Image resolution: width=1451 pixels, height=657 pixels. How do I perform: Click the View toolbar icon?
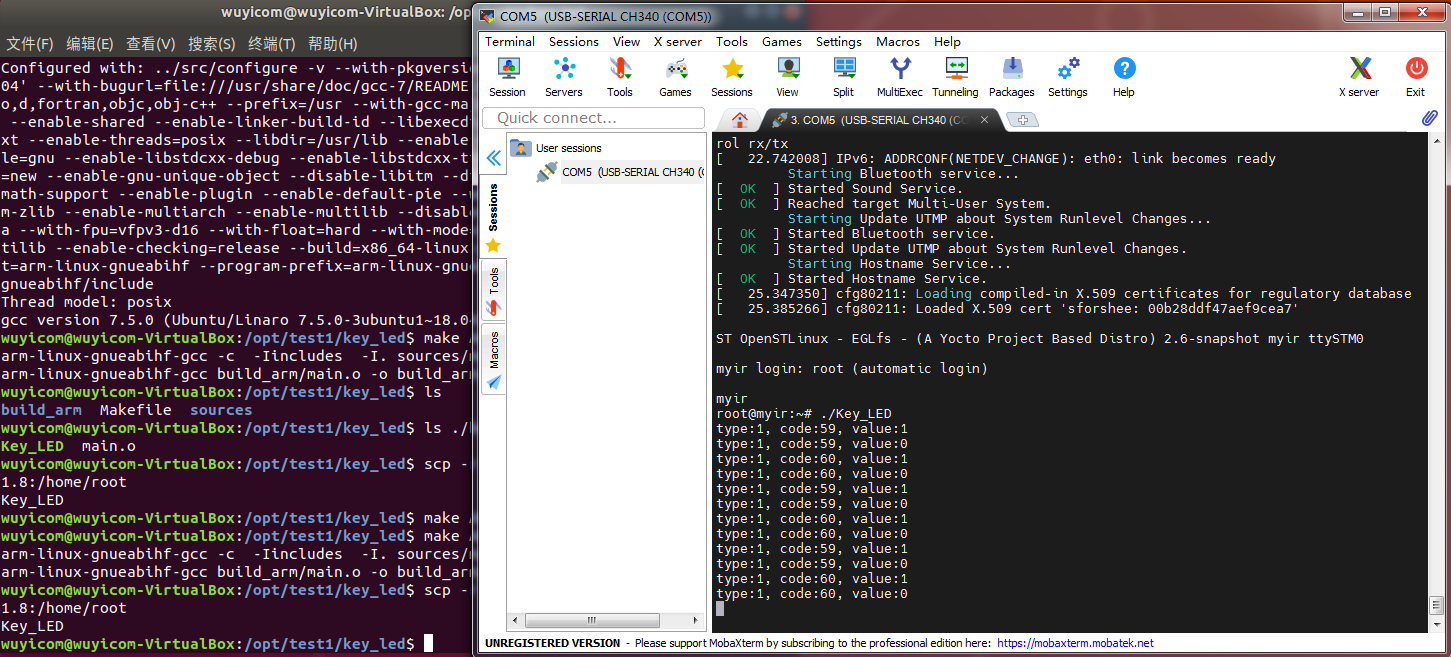[x=787, y=76]
